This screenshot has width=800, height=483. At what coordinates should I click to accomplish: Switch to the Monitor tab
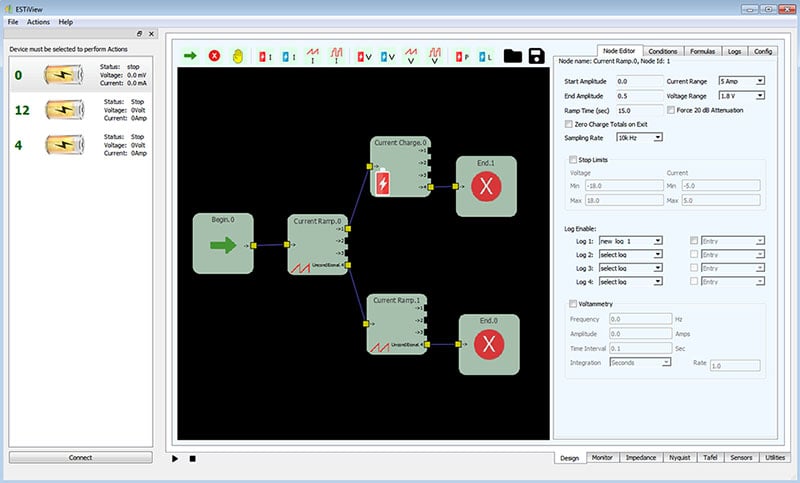click(x=602, y=457)
